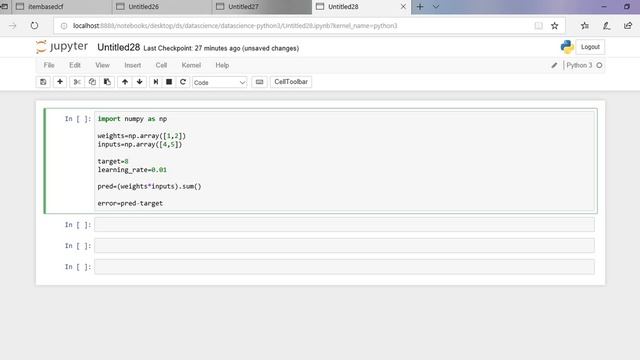This screenshot has width=640, height=360.
Task: Click the pred=(weights*inputs).sum() line
Action: click(x=149, y=187)
